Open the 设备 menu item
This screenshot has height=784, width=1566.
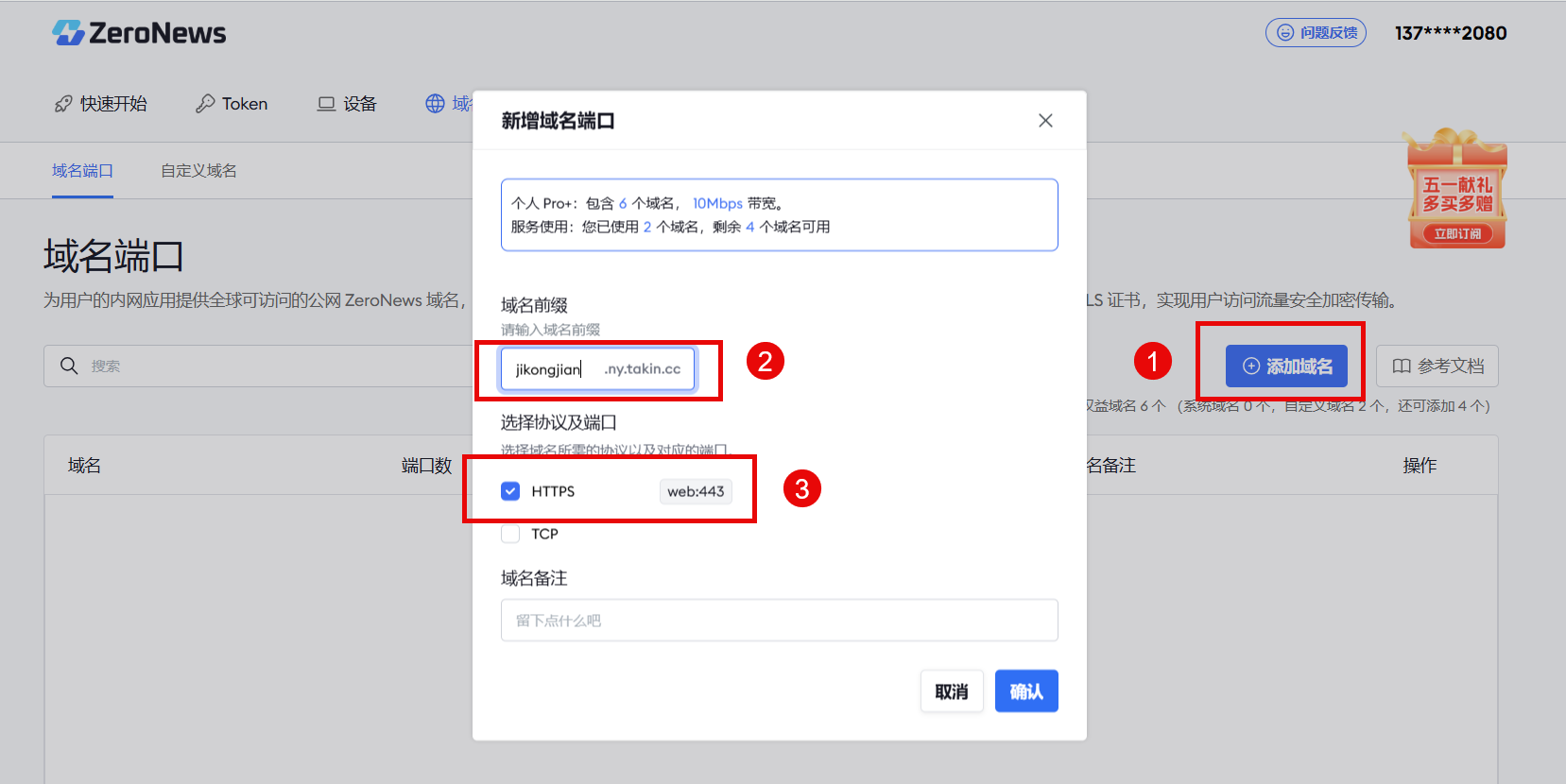pyautogui.click(x=347, y=104)
